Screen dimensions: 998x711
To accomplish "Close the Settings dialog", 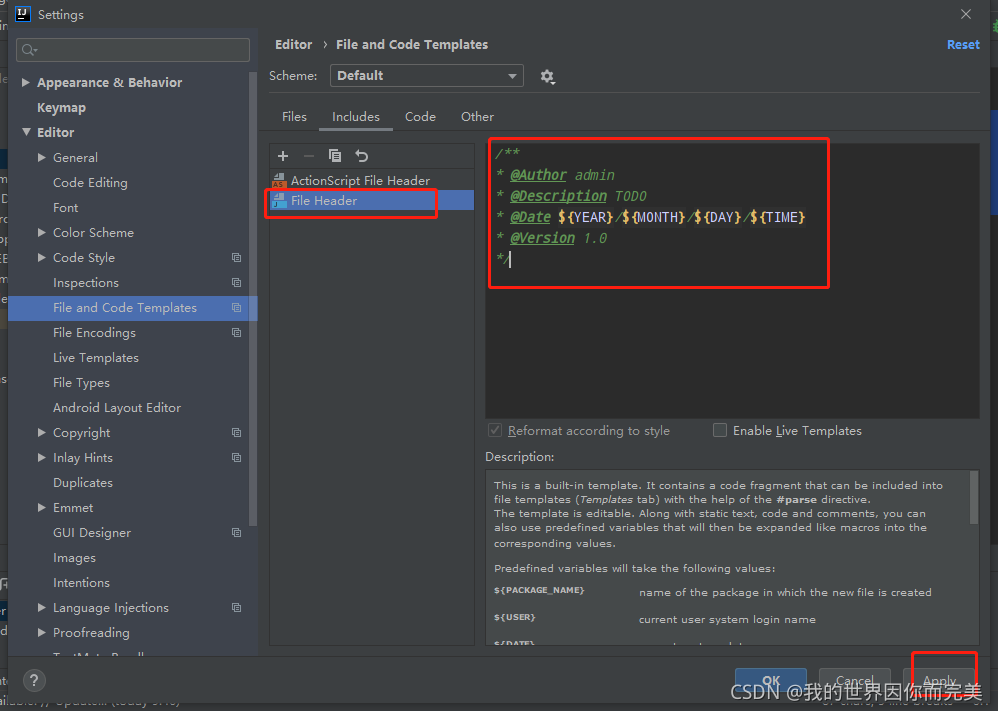I will point(966,14).
